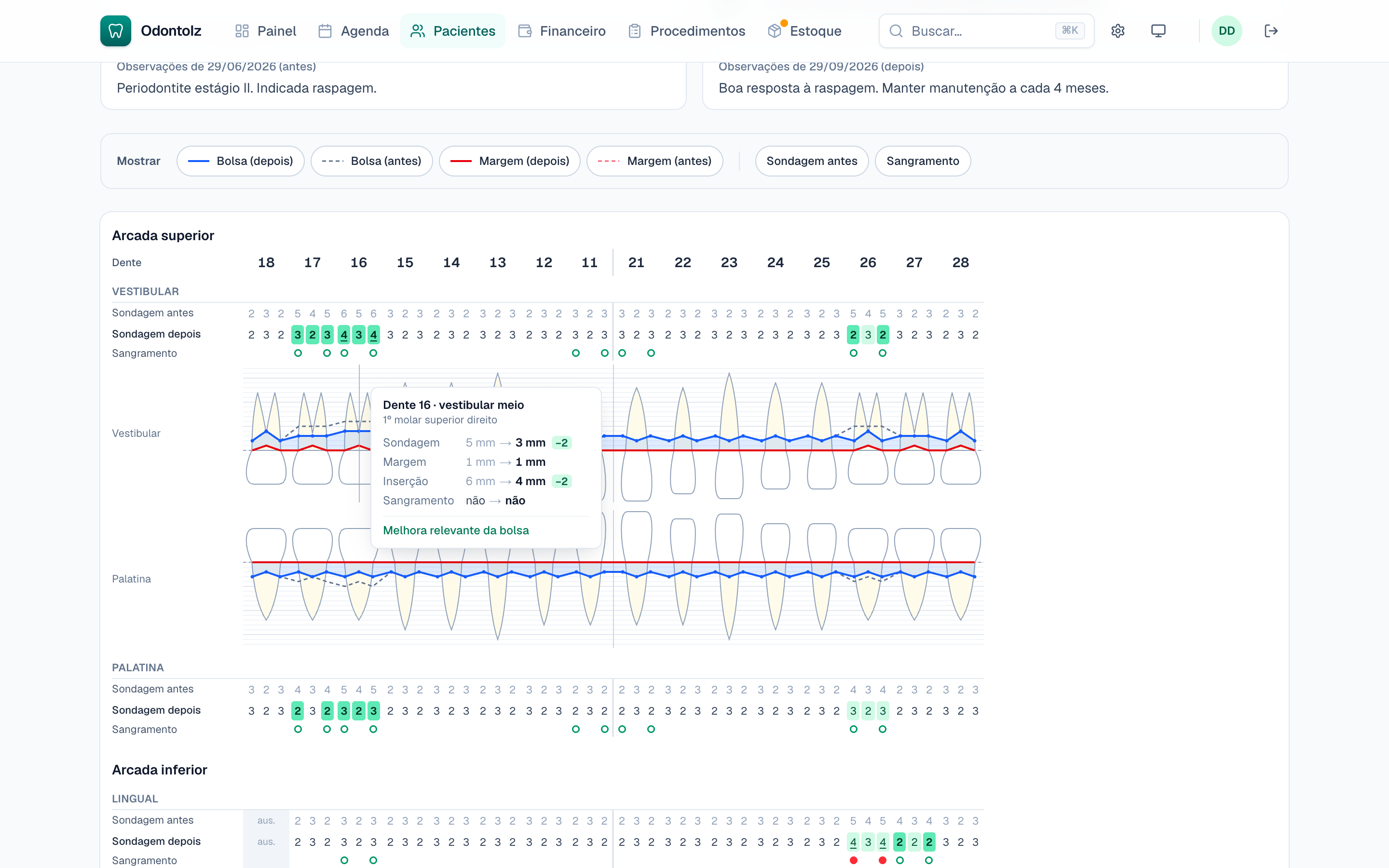The image size is (1389, 868).
Task: Toggle the Bolsa (depois) line visibility
Action: point(241,161)
